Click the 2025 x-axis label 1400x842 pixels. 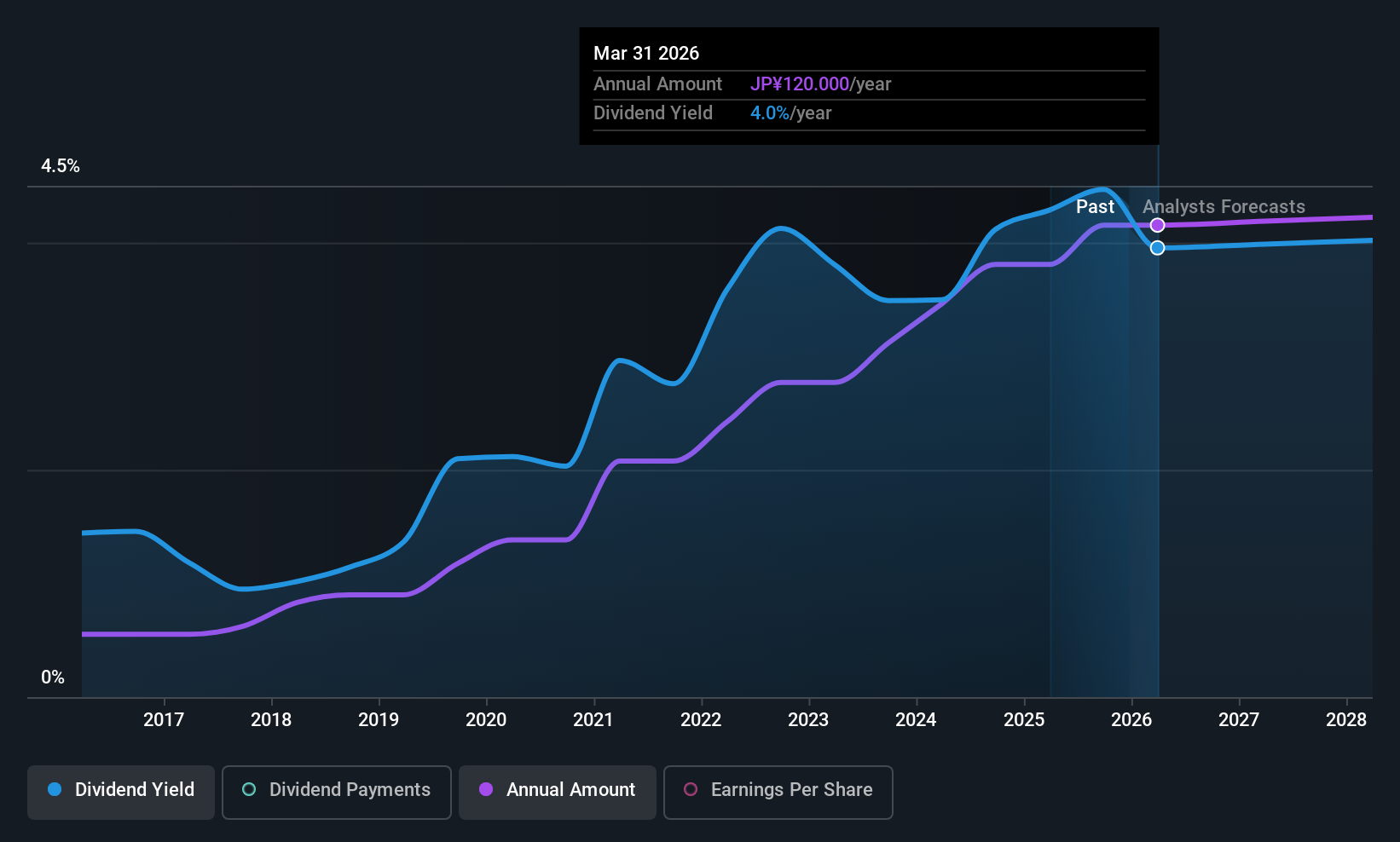point(1024,720)
